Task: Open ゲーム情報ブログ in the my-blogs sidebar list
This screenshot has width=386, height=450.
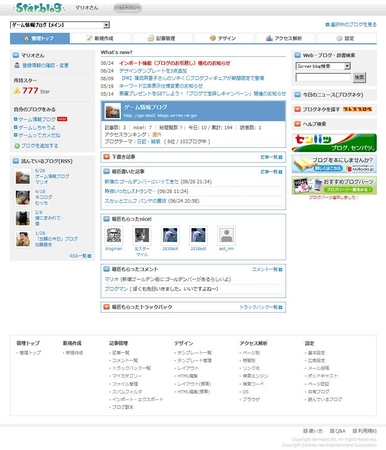Action: tap(37, 119)
